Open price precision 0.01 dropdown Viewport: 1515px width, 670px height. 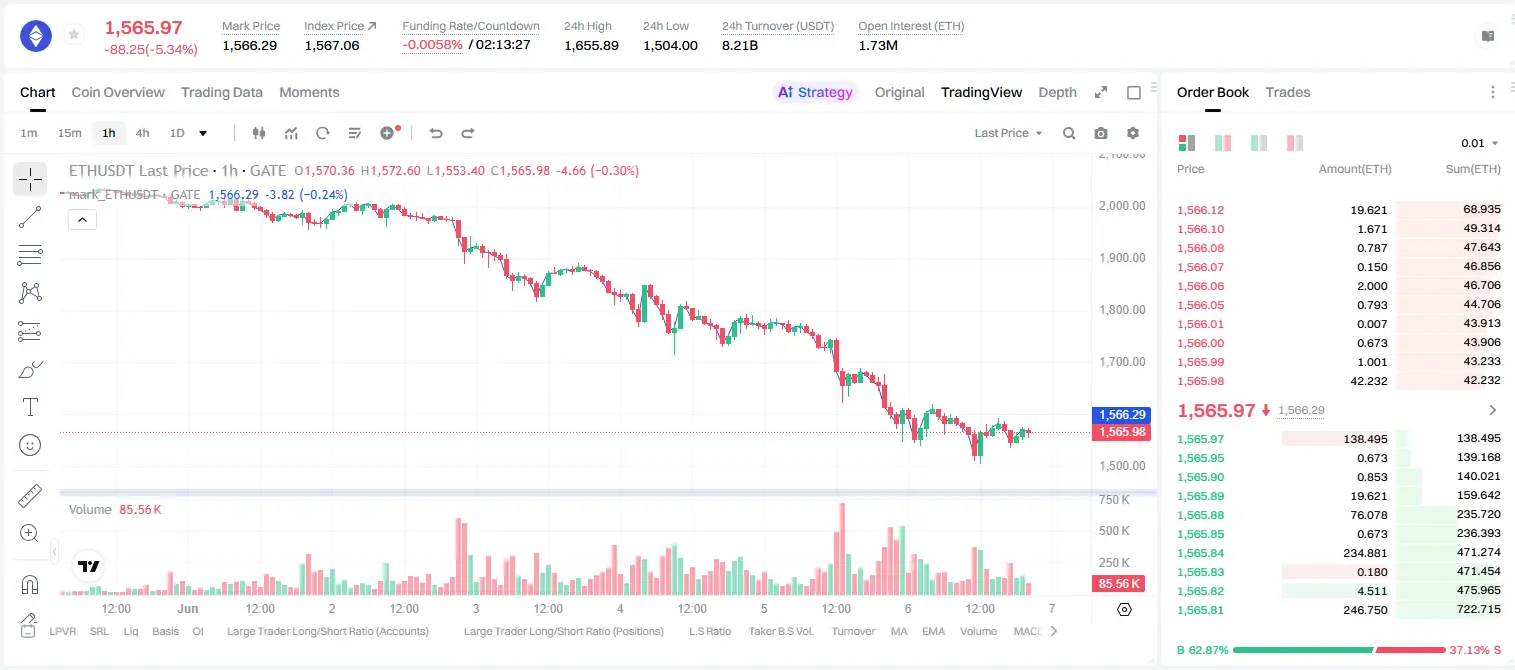[x=1480, y=143]
